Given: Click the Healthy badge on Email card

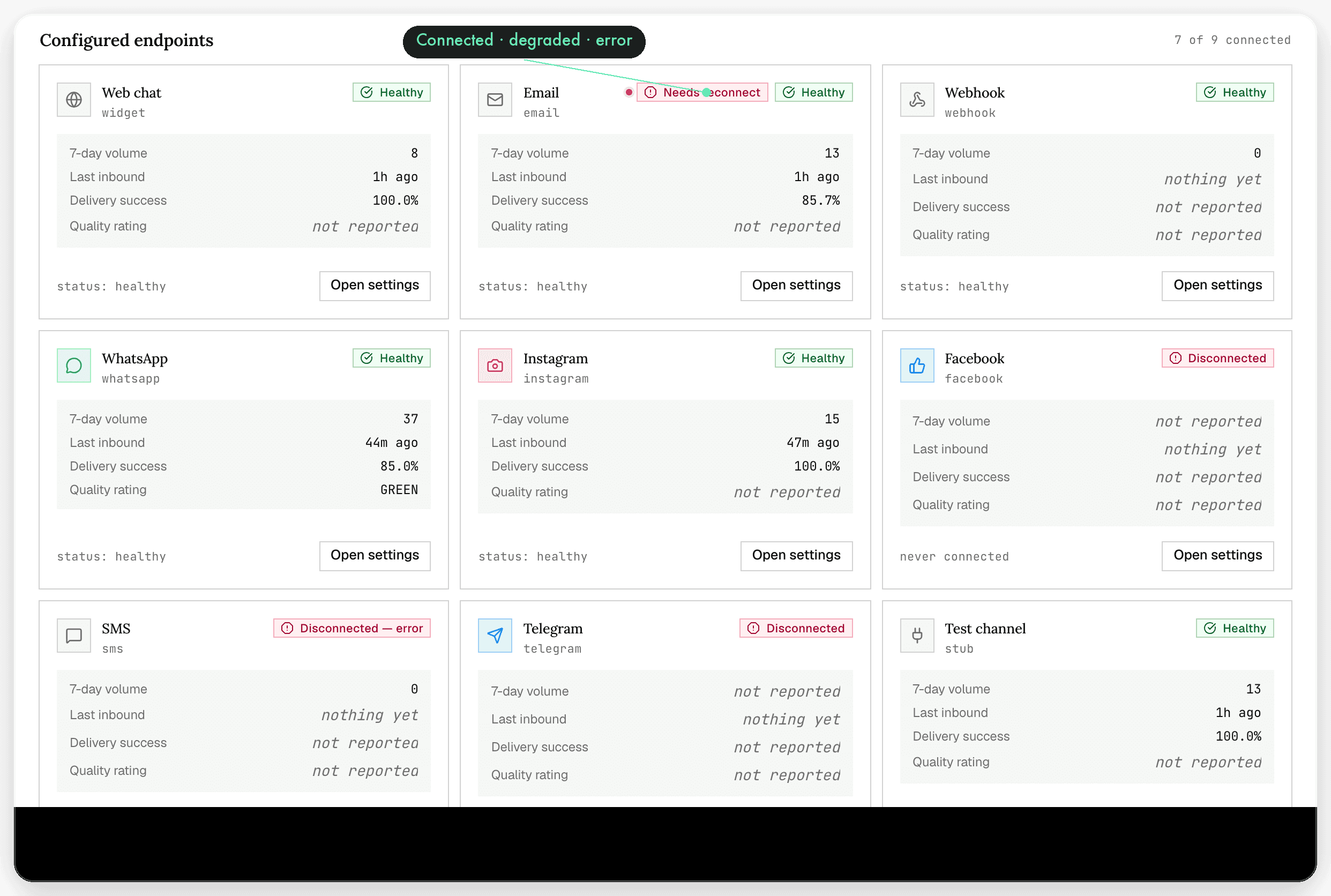Looking at the screenshot, I should (x=813, y=93).
